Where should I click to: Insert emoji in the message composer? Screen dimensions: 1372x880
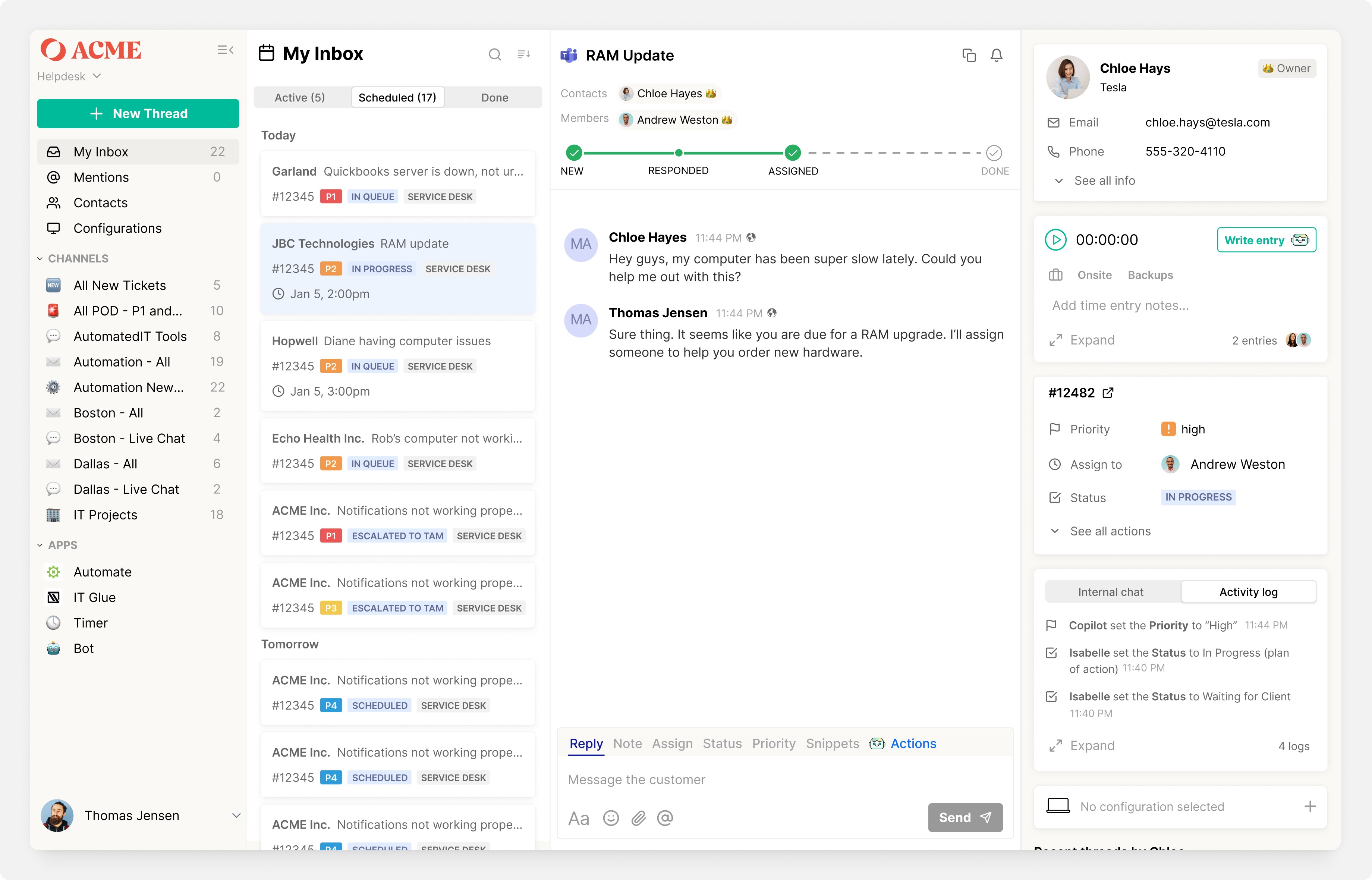point(611,818)
